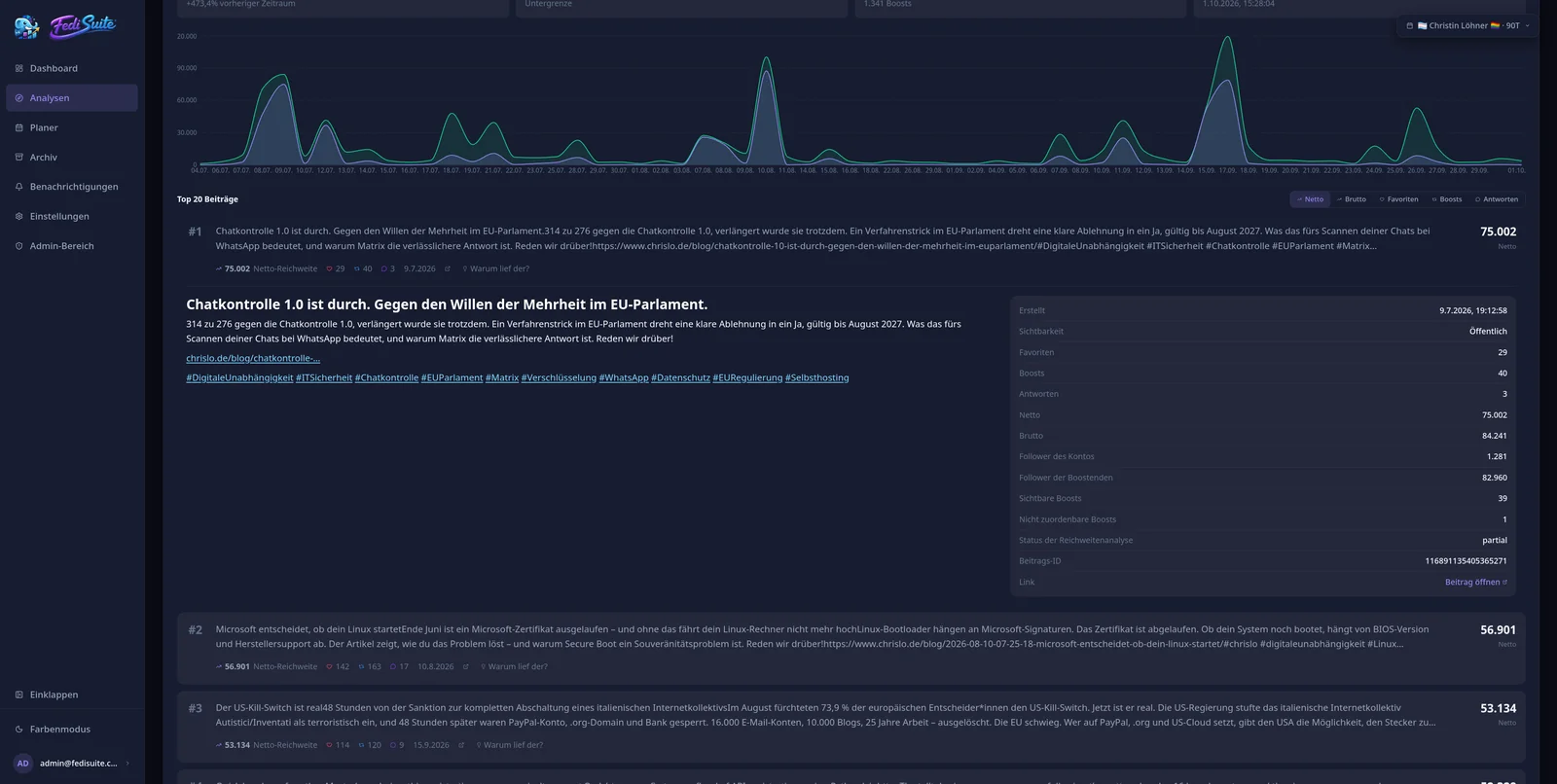
Task: Select Analysen in the sidebar
Action: coord(71,98)
